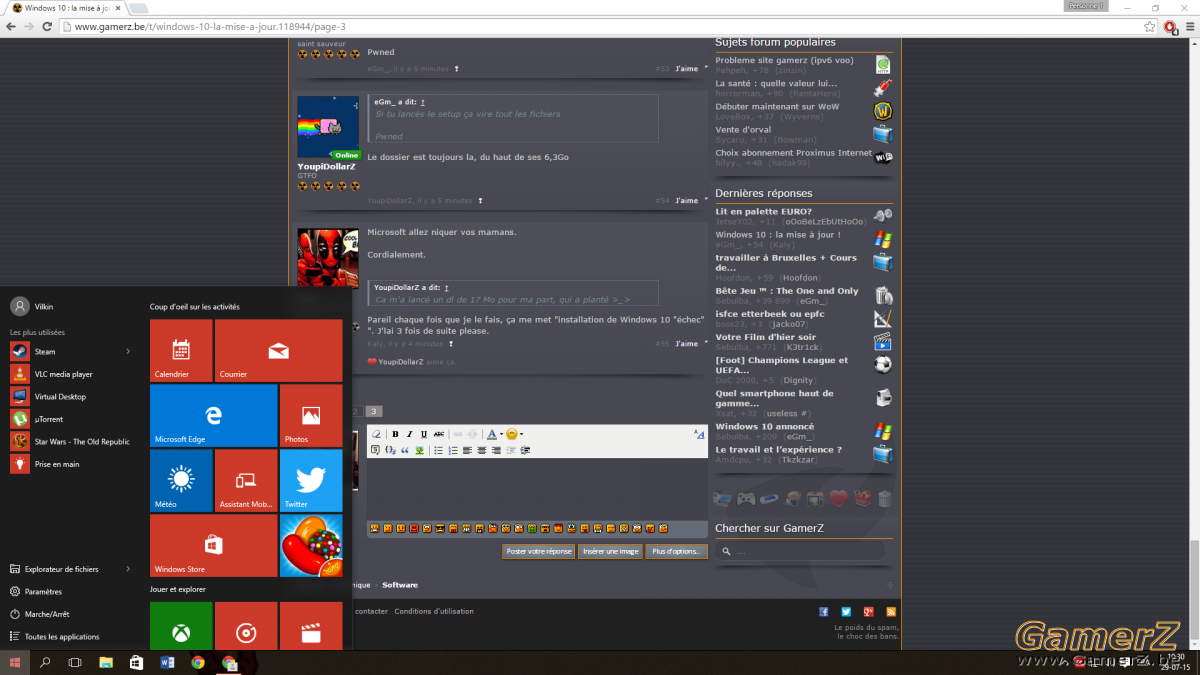
Task: Insert an unordered bullet list
Action: [438, 450]
